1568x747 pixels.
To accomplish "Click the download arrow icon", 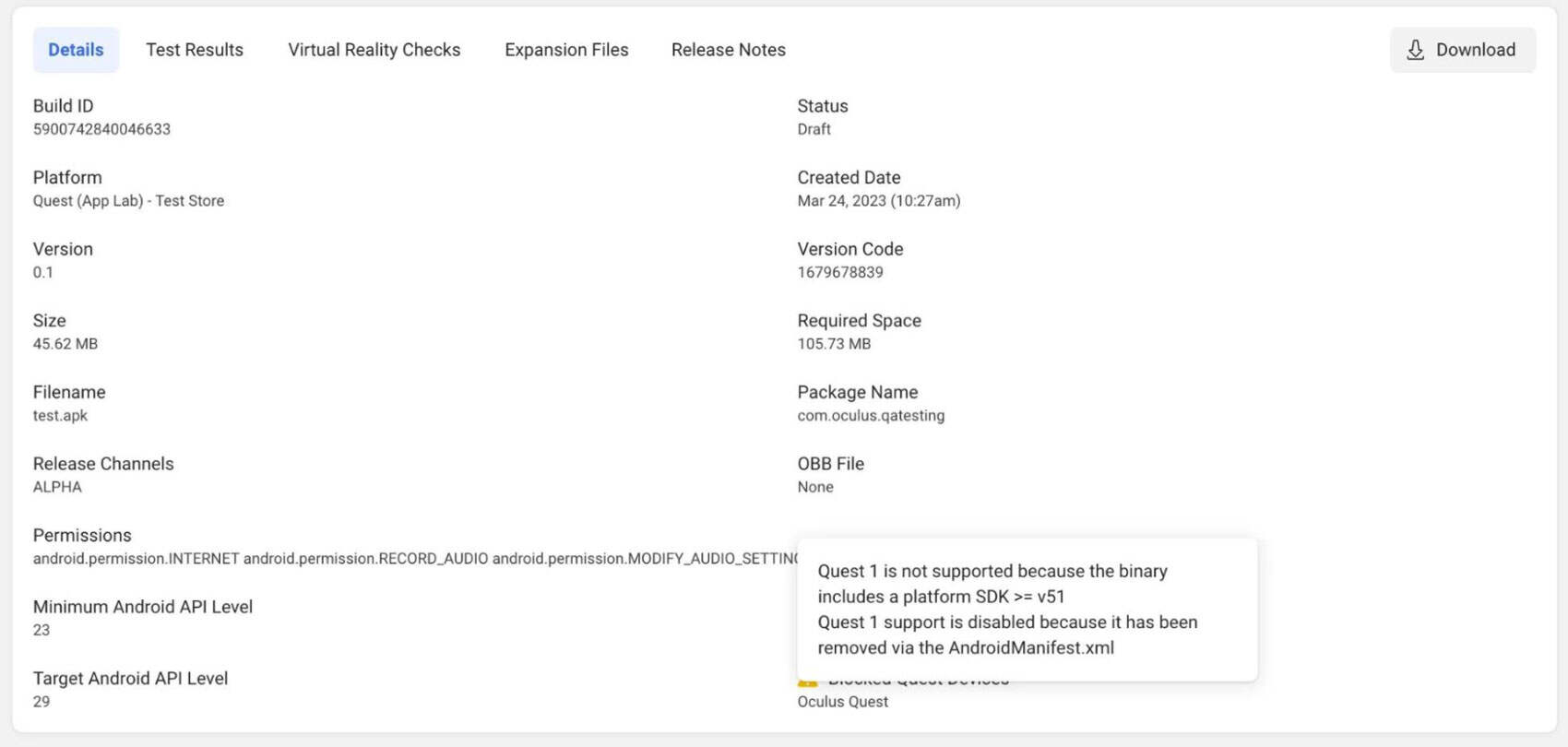I will tap(1415, 50).
